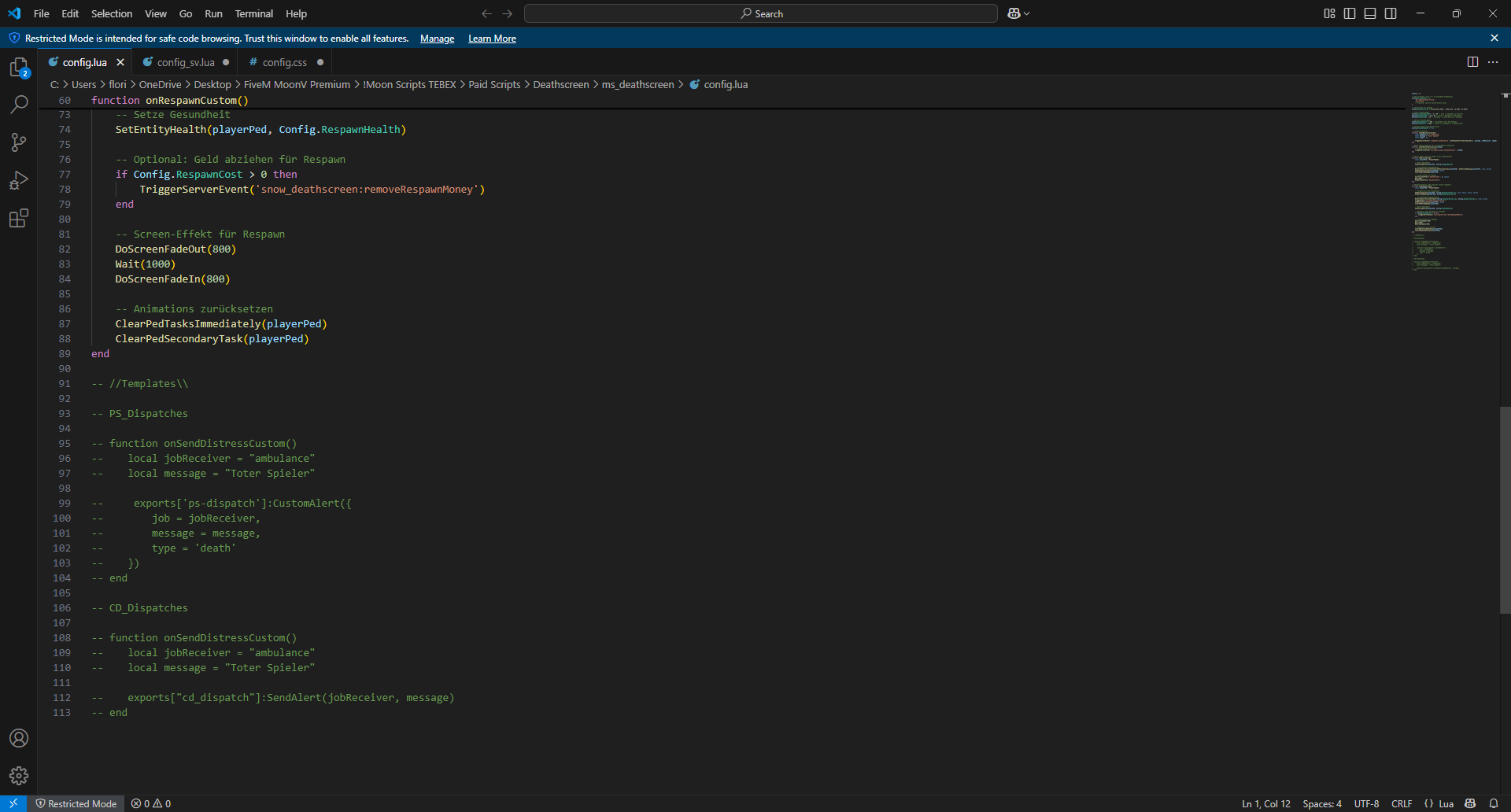Open the notifications bell
This screenshot has width=1511, height=812.
tap(1494, 803)
